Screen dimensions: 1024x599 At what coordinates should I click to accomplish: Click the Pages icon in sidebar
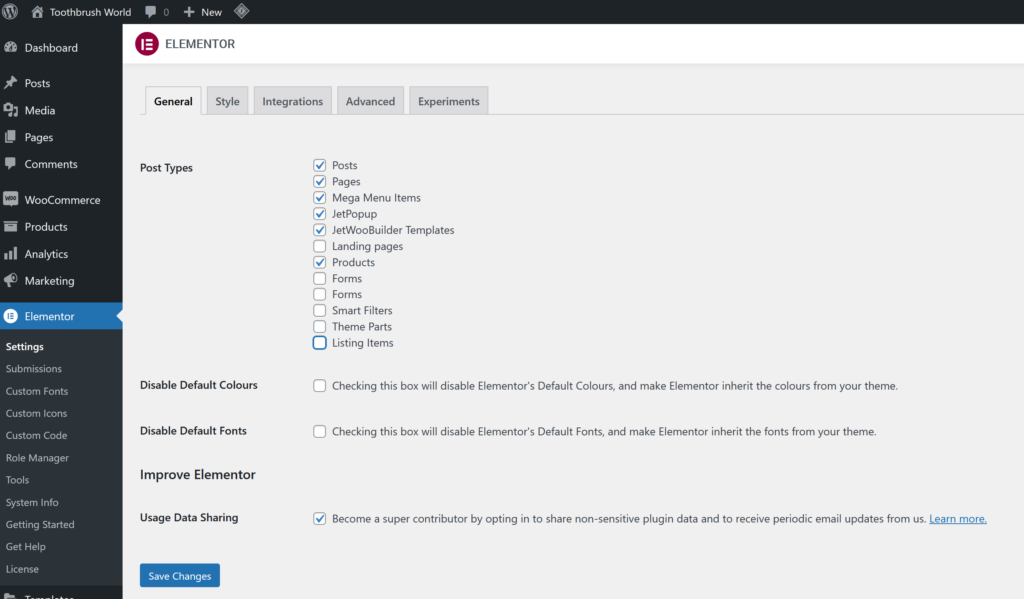(x=10, y=137)
